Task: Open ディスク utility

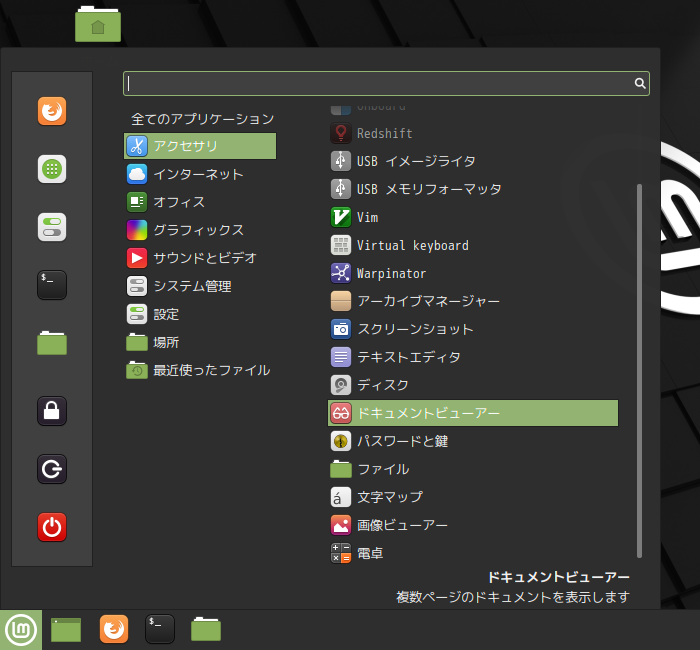Action: click(x=473, y=385)
